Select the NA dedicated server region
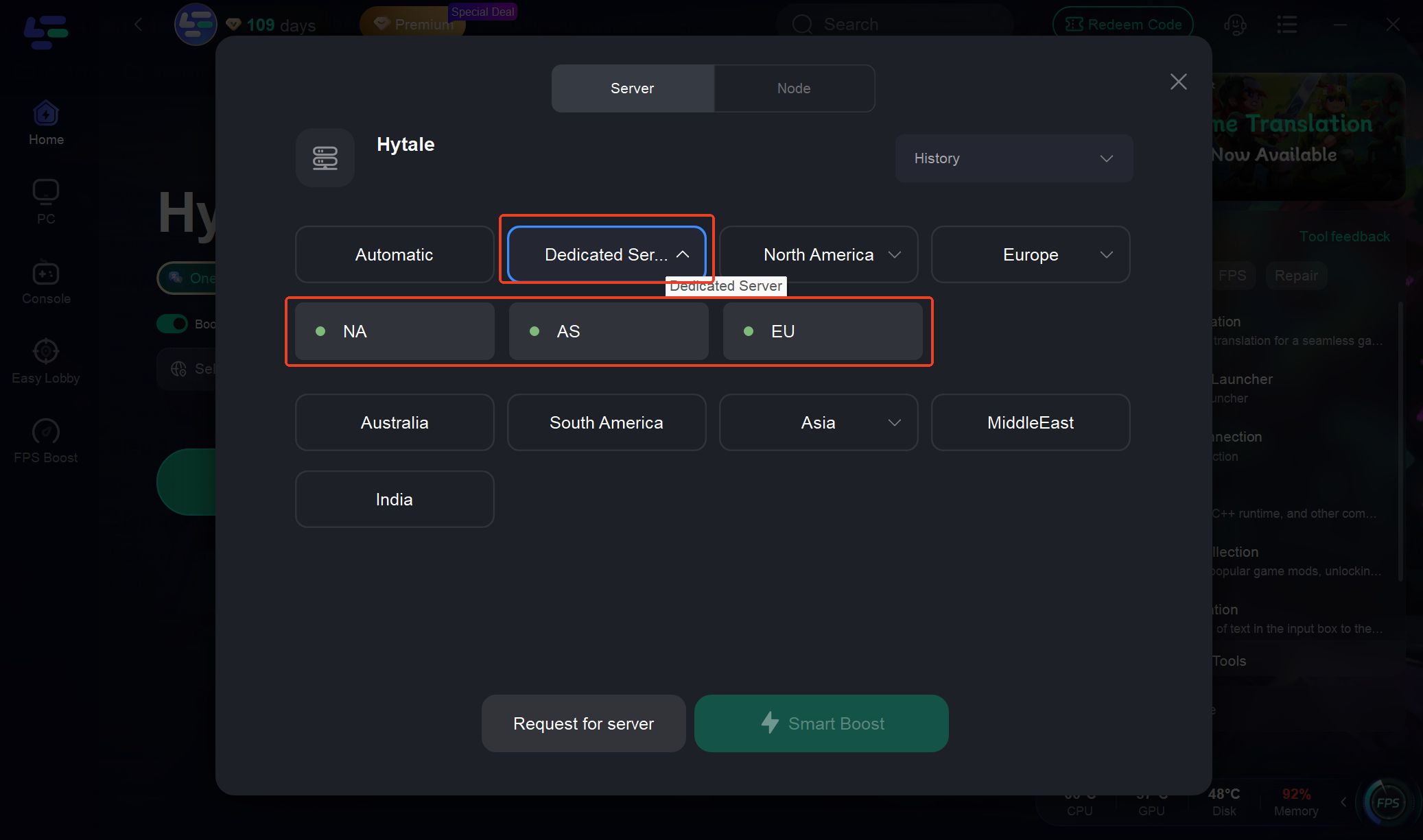Viewport: 1423px width, 840px height. click(x=395, y=331)
